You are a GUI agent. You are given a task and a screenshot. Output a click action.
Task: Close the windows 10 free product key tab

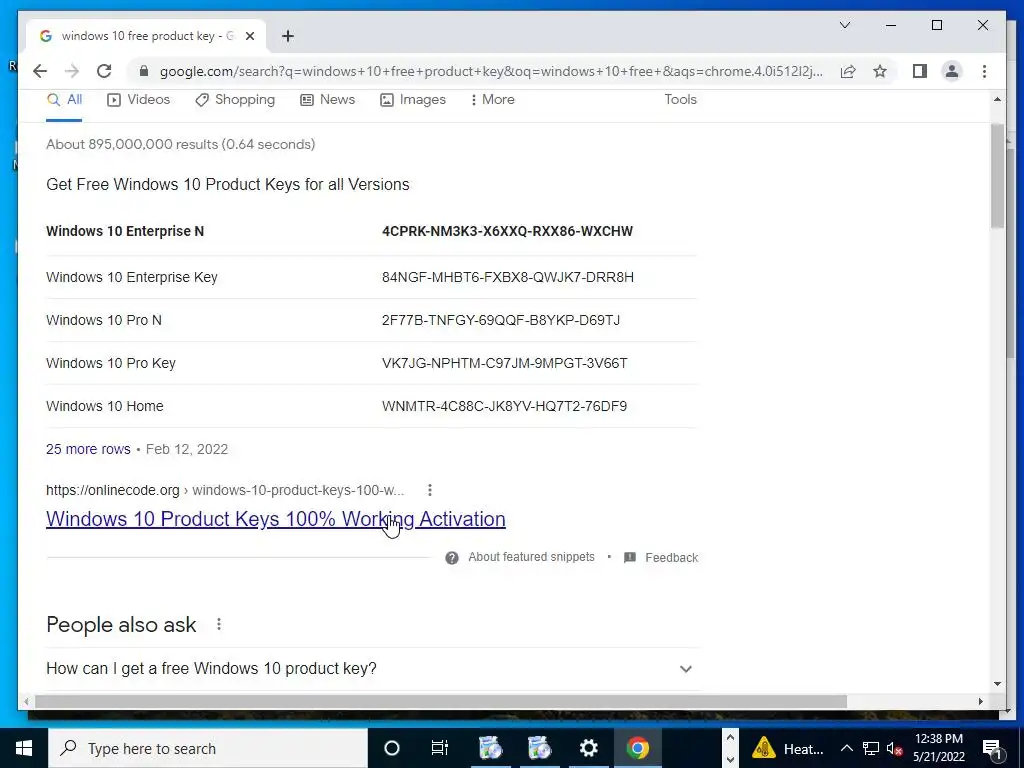click(x=249, y=36)
